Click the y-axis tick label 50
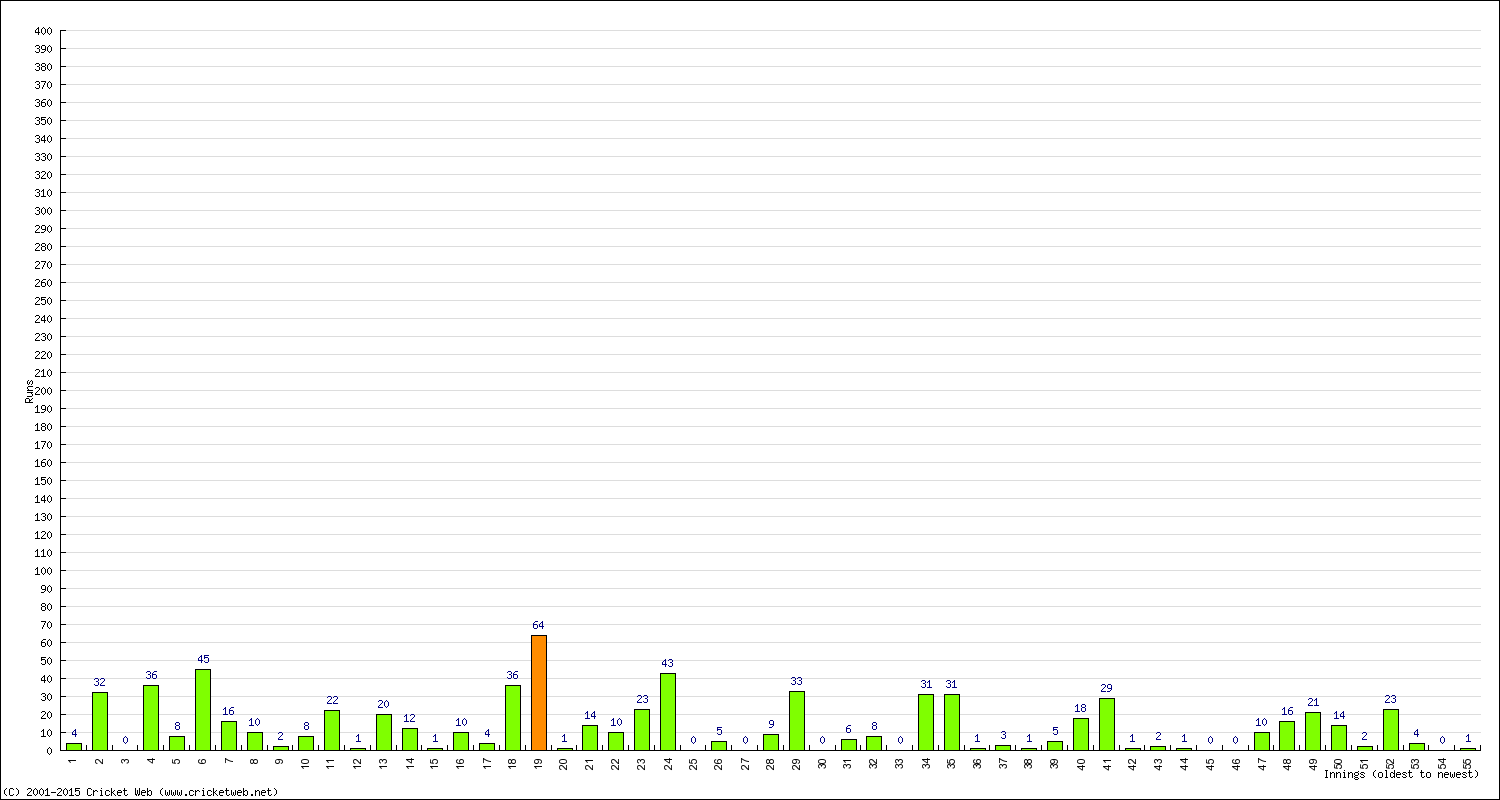This screenshot has height=800, width=1500. (46, 661)
